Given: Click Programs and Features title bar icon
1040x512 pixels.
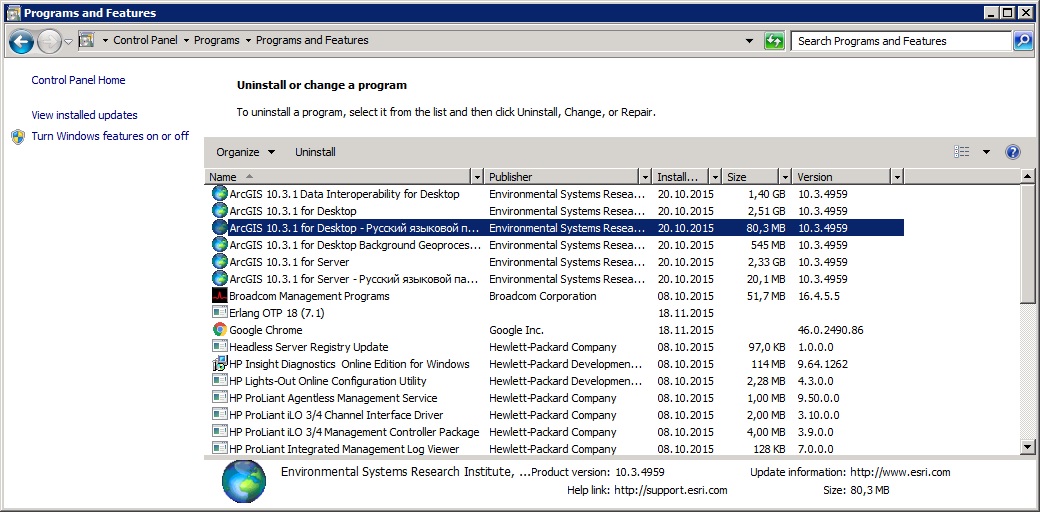Looking at the screenshot, I should [13, 13].
